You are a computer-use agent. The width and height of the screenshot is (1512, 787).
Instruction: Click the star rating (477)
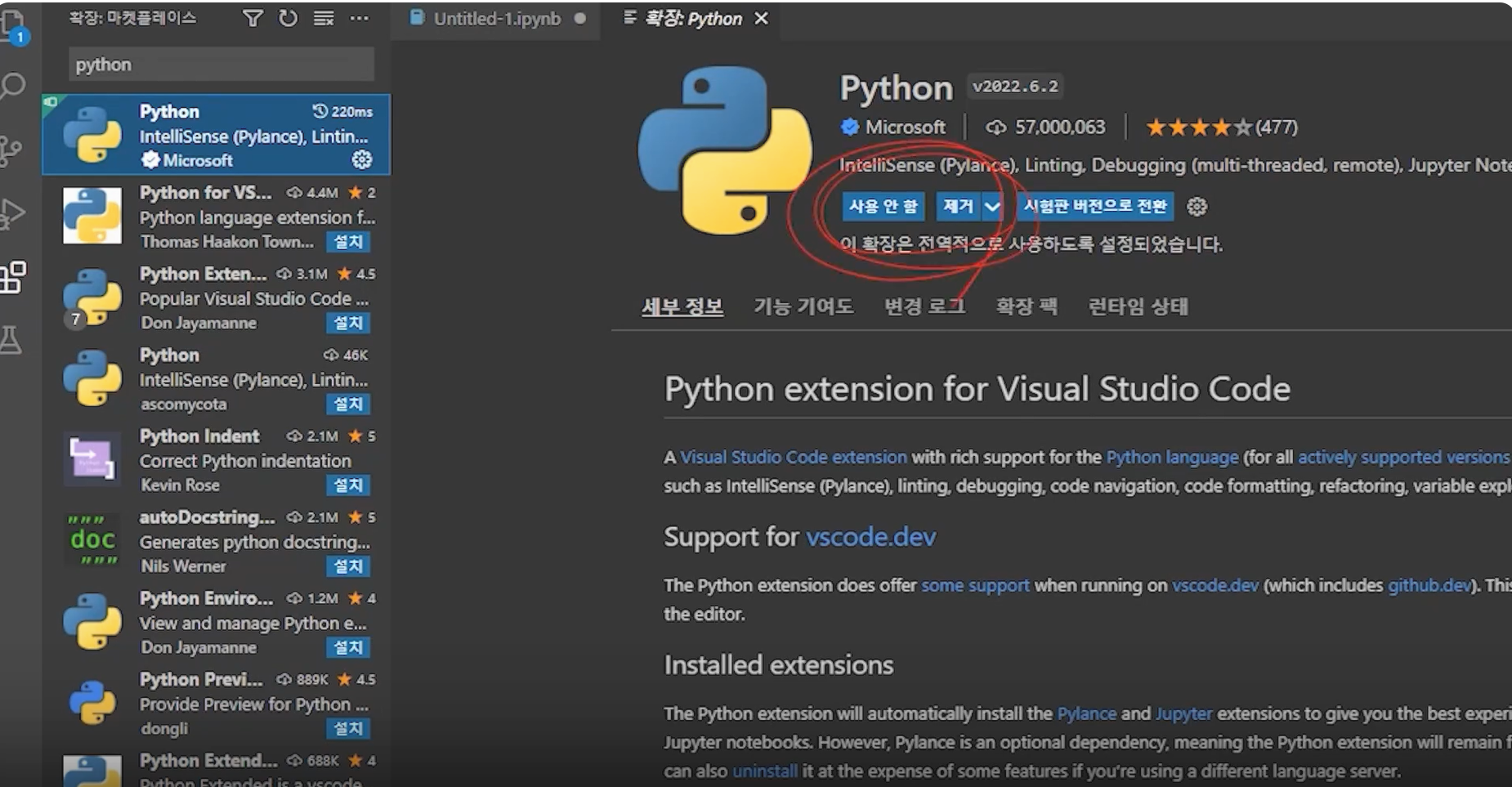(1222, 127)
